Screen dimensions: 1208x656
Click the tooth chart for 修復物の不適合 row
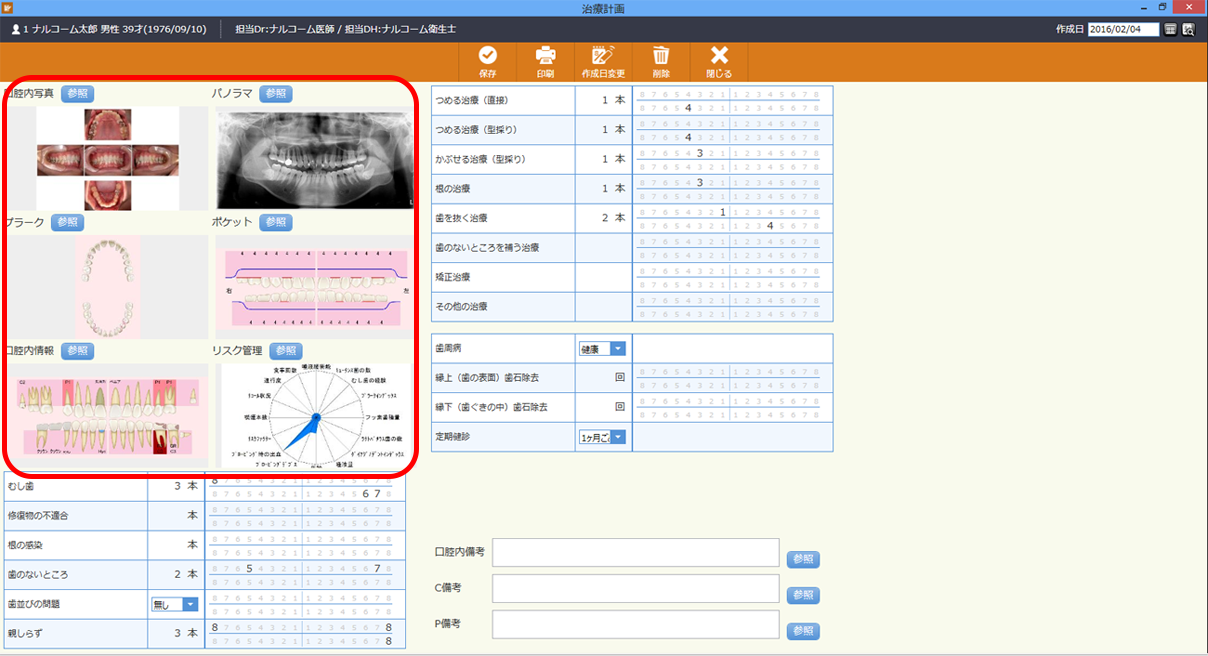[x=304, y=516]
